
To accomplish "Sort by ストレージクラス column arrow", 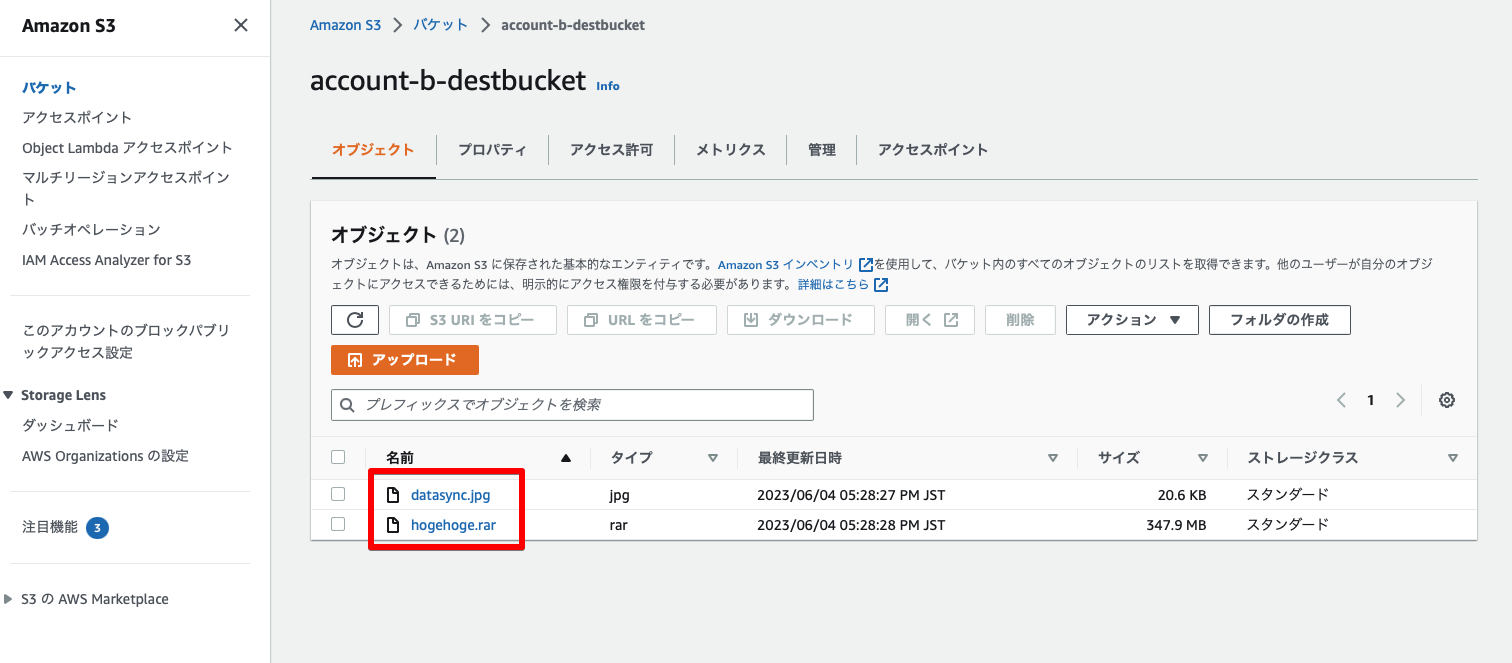I will [x=1453, y=458].
